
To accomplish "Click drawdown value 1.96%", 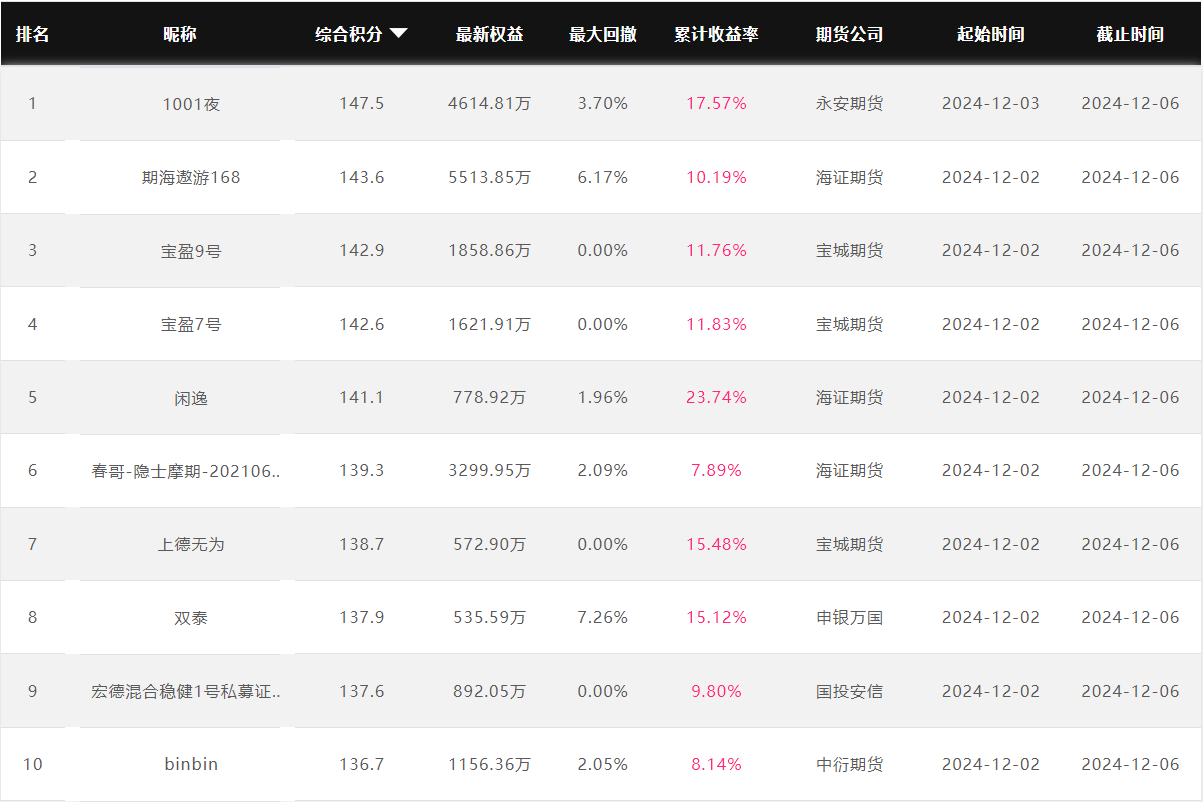I will (603, 397).
